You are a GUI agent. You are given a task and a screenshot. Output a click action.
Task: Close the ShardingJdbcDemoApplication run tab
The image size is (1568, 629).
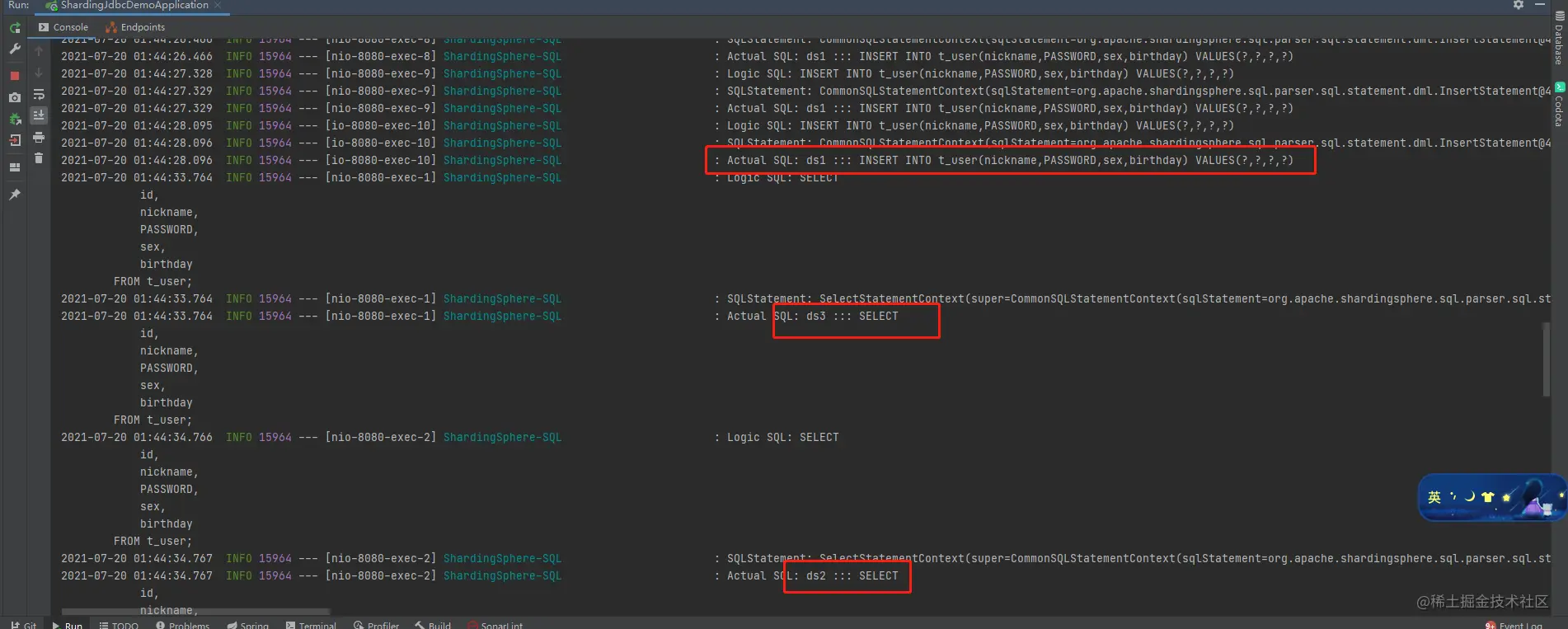coord(218,5)
